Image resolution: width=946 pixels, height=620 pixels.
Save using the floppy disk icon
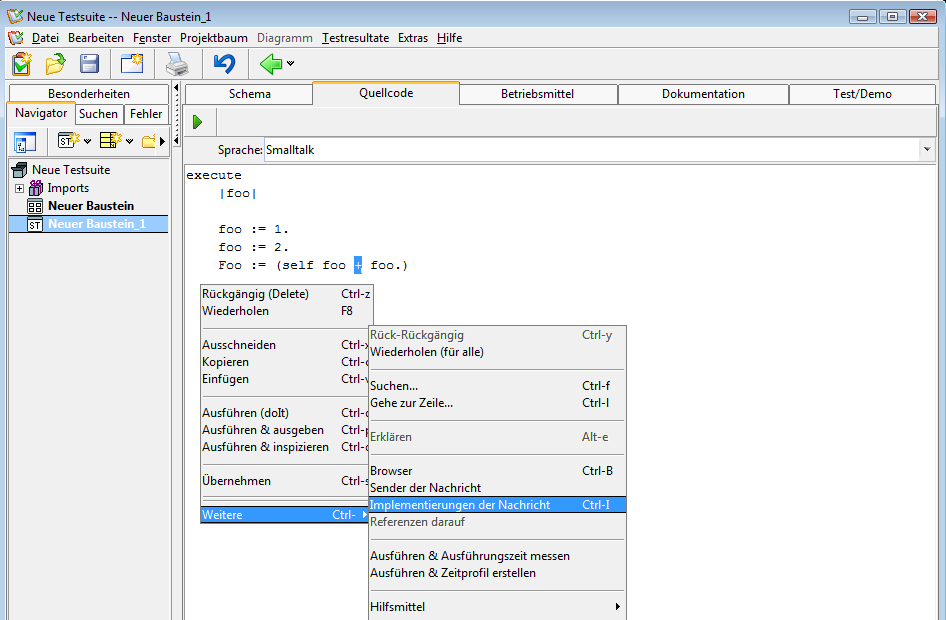coord(89,65)
